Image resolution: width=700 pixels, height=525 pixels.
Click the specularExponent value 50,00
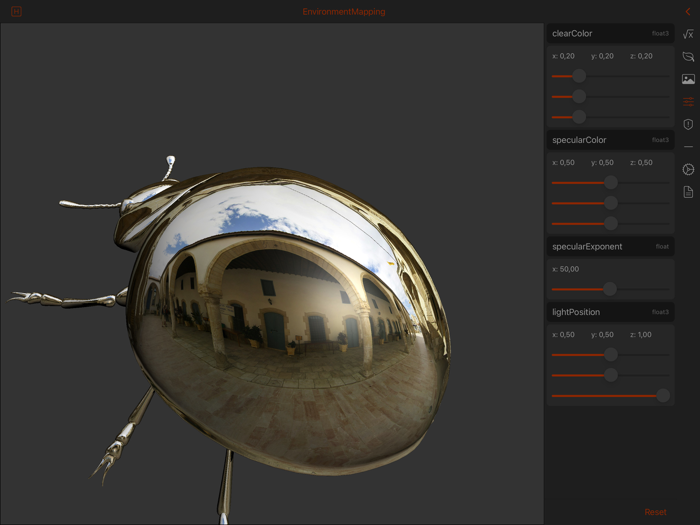pyautogui.click(x=566, y=269)
